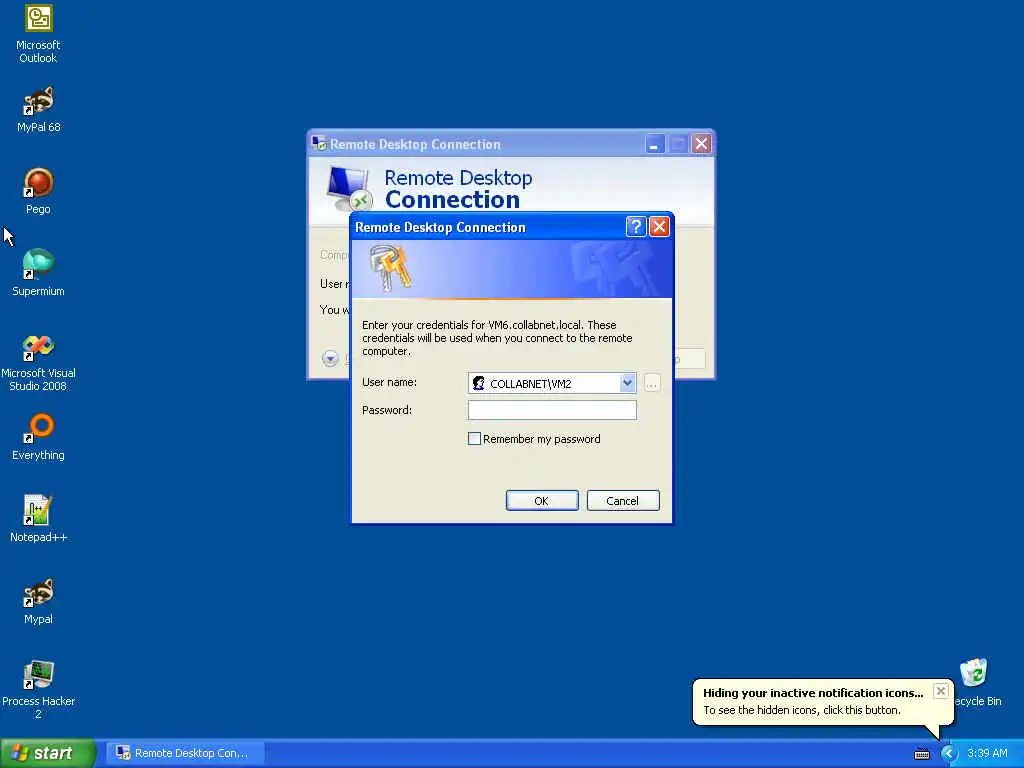
Task: Show hidden notification icons arrow in tray
Action: [x=948, y=753]
